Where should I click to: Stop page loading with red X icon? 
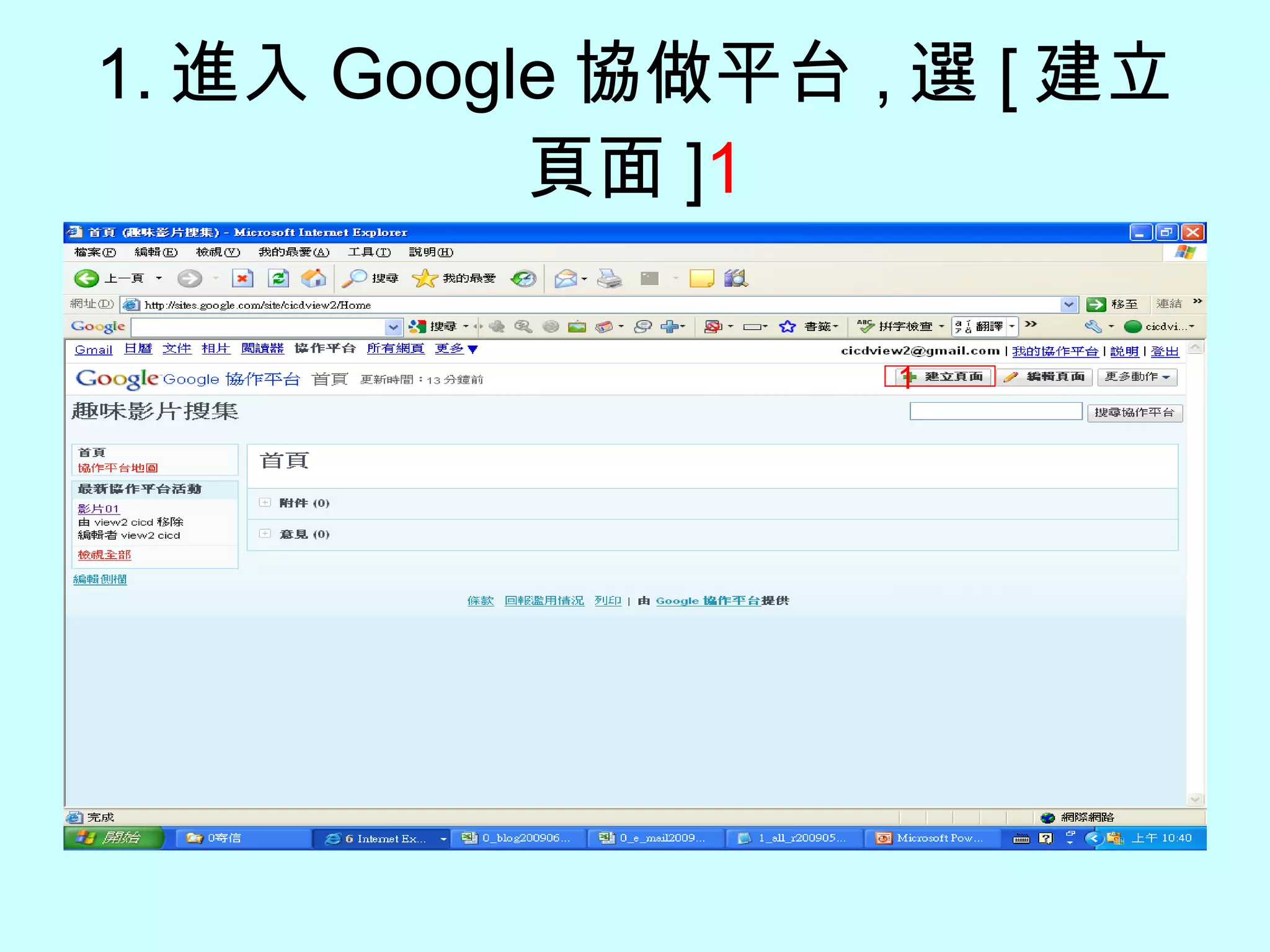pos(242,278)
